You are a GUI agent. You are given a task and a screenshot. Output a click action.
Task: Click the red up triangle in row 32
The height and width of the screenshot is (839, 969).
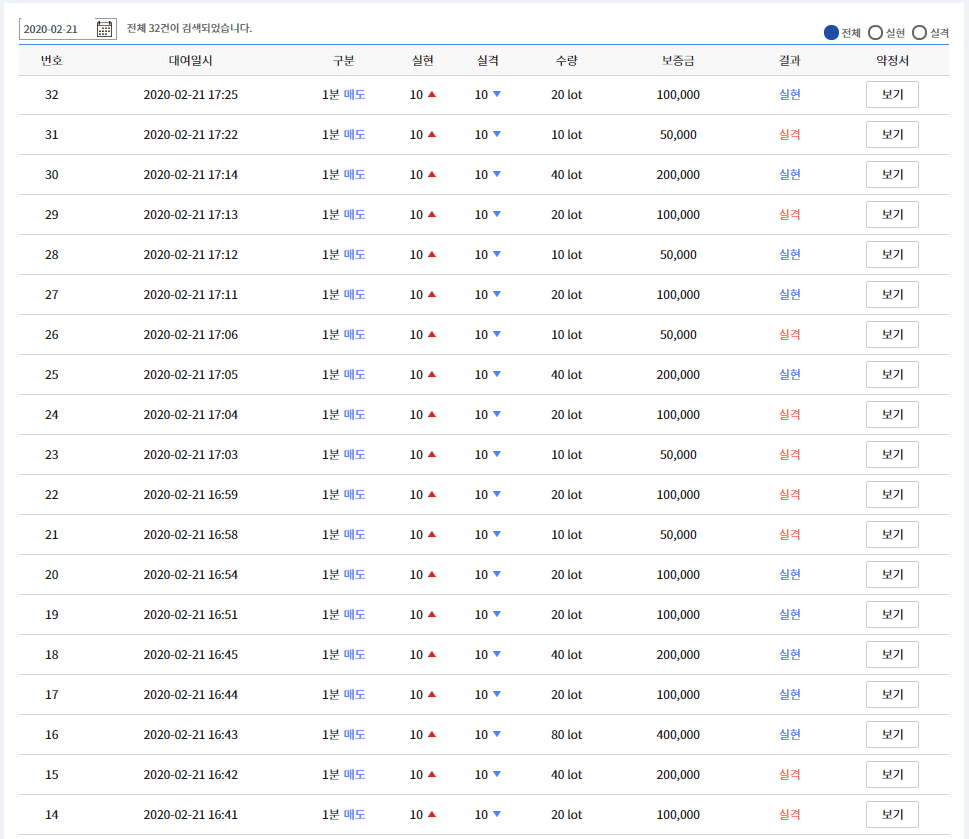click(x=432, y=95)
